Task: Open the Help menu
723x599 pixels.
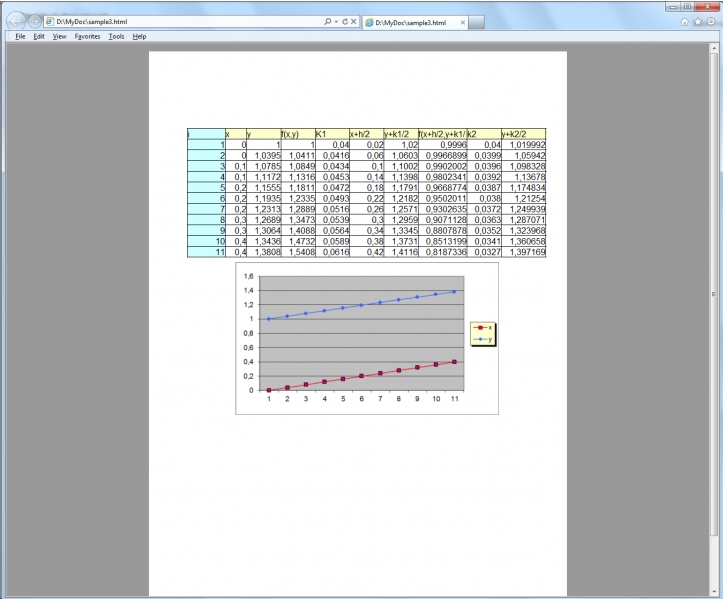Action: click(x=139, y=36)
